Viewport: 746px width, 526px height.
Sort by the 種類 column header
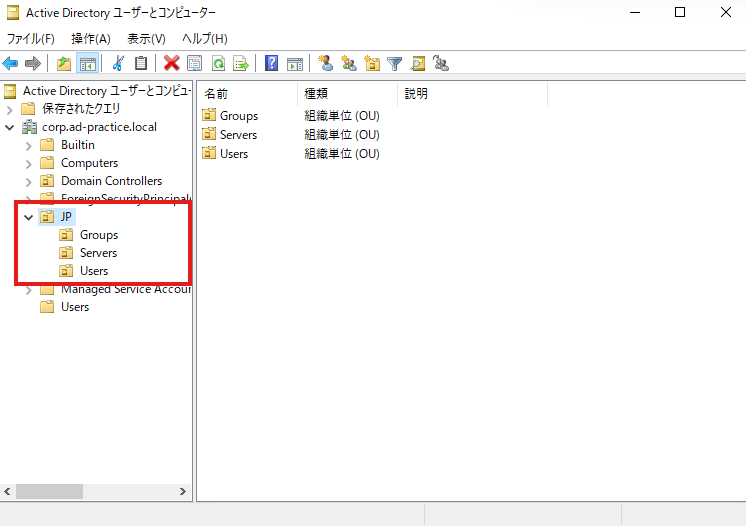tap(348, 94)
